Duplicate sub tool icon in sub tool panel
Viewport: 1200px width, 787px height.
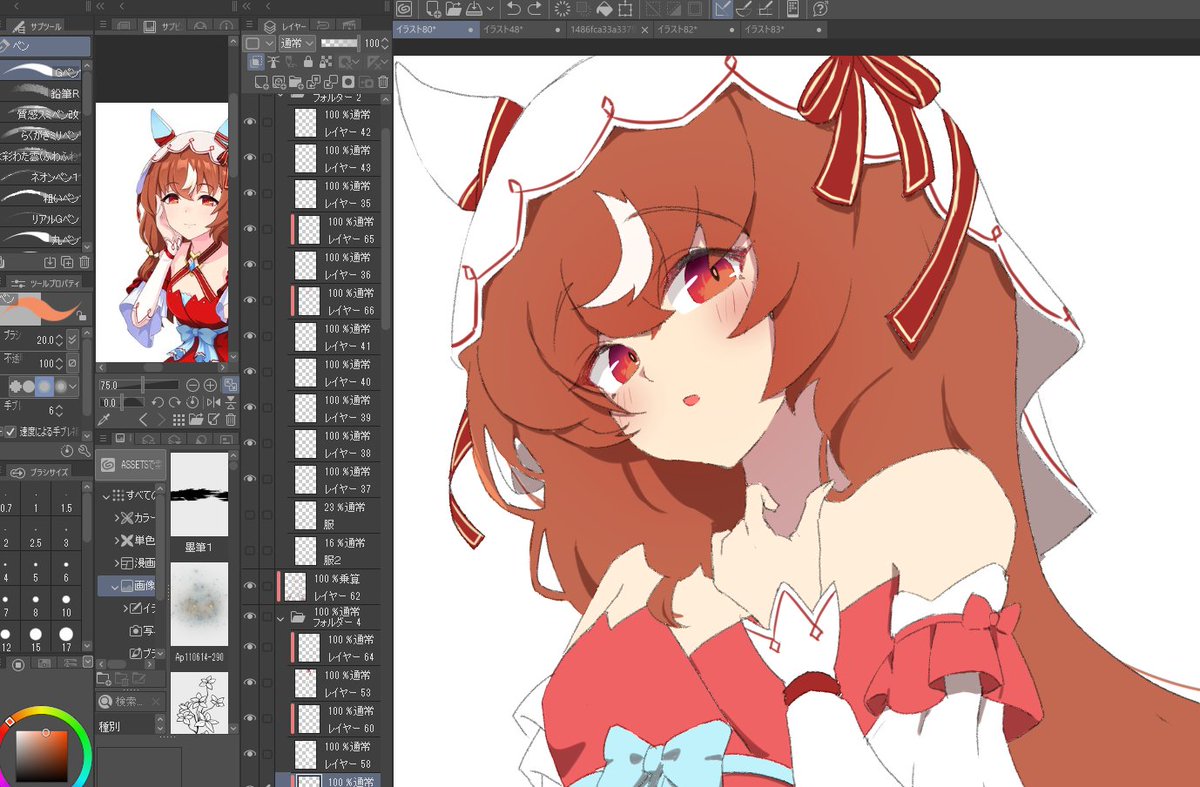click(x=67, y=262)
